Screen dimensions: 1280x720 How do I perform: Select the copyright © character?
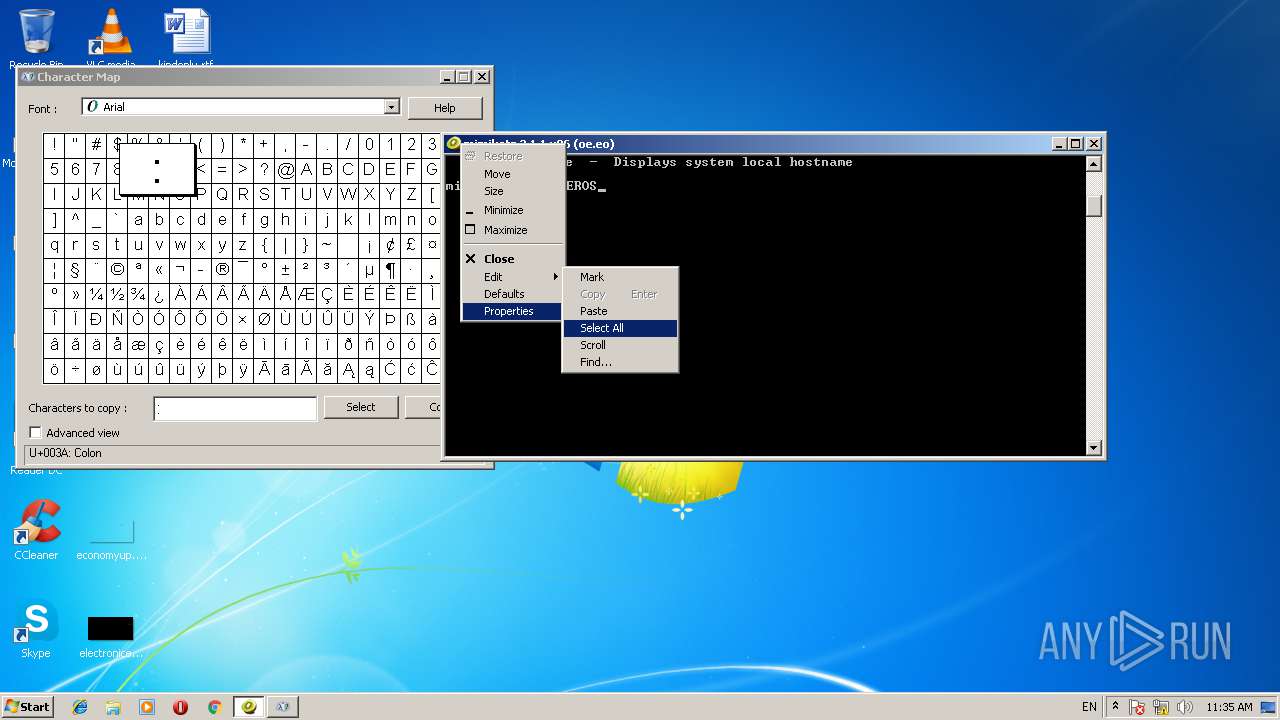pyautogui.click(x=117, y=270)
